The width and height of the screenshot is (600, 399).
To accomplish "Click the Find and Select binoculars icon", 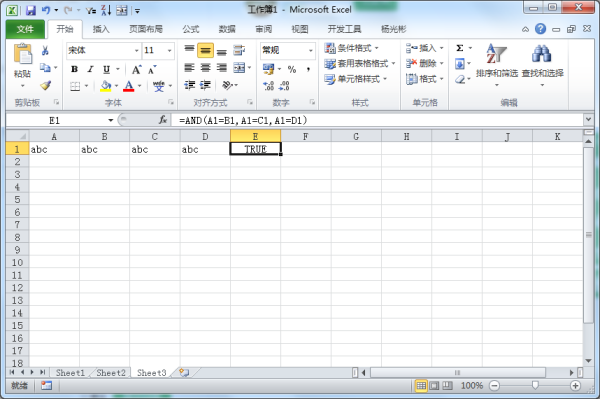I will (x=542, y=54).
